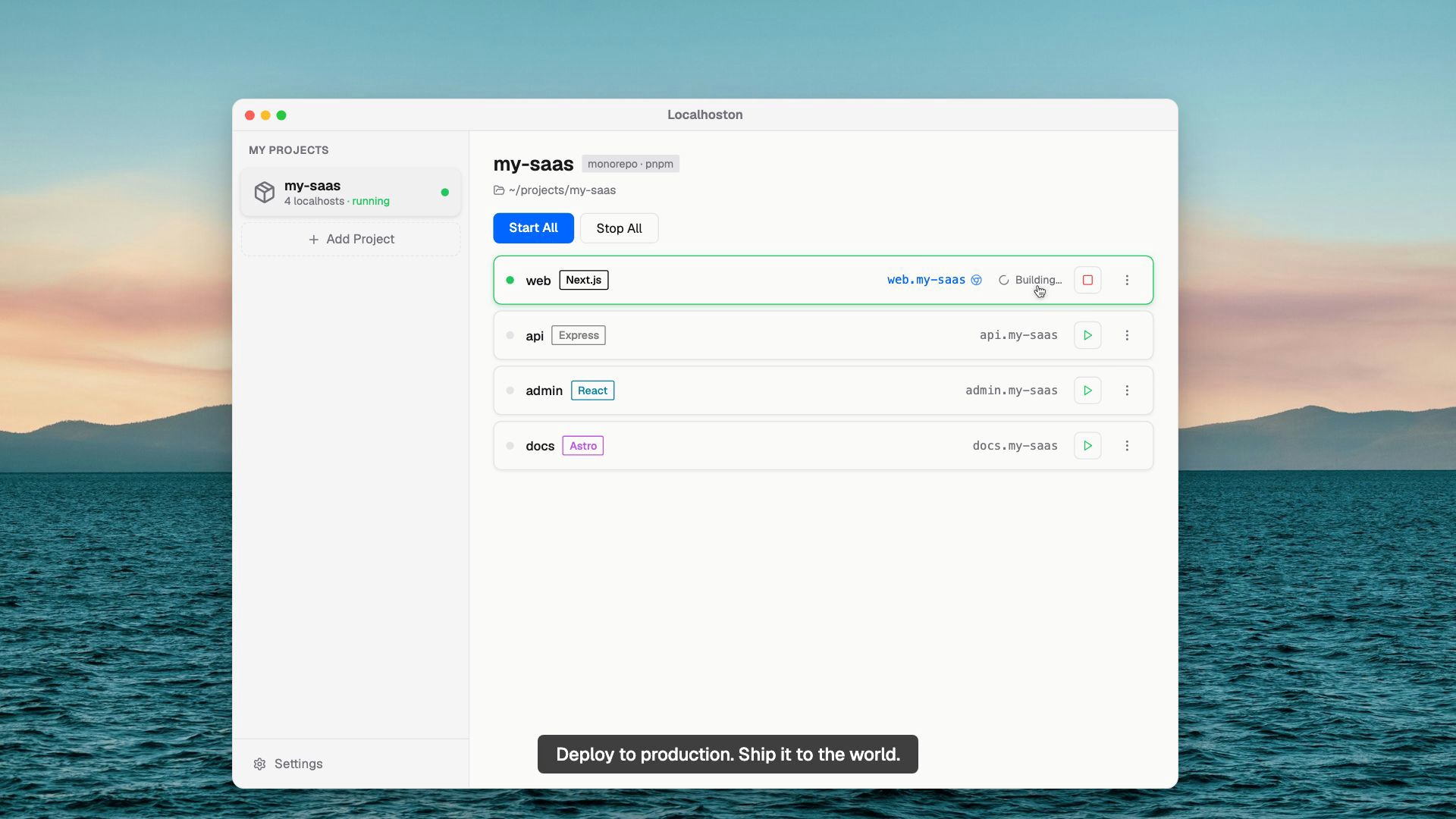Click the browser icon beside web.my-saas
The image size is (1456, 819).
[x=977, y=280]
